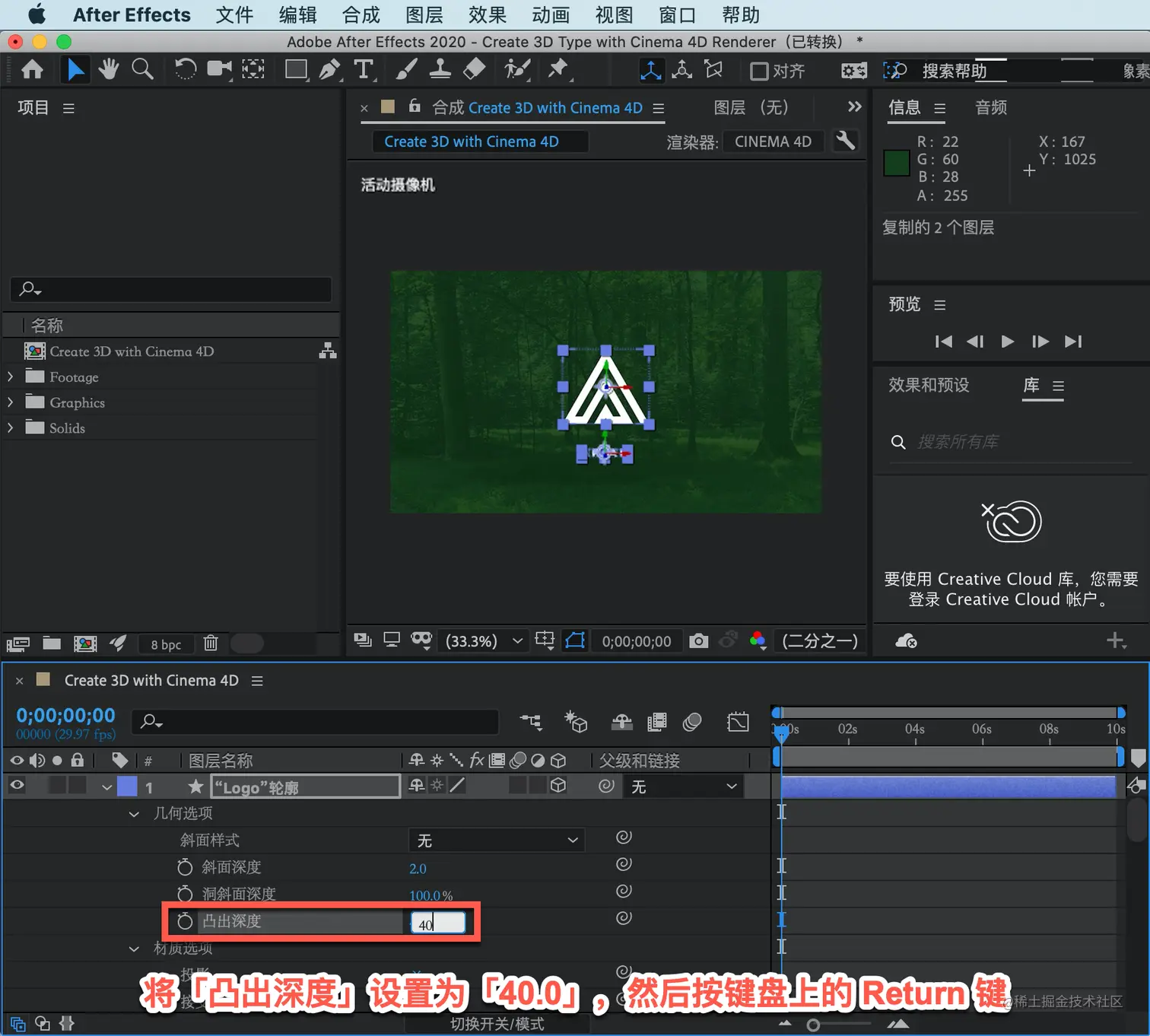Viewport: 1150px width, 1036px height.
Task: Open the Graph Editor icon in timeline
Action: (x=738, y=722)
